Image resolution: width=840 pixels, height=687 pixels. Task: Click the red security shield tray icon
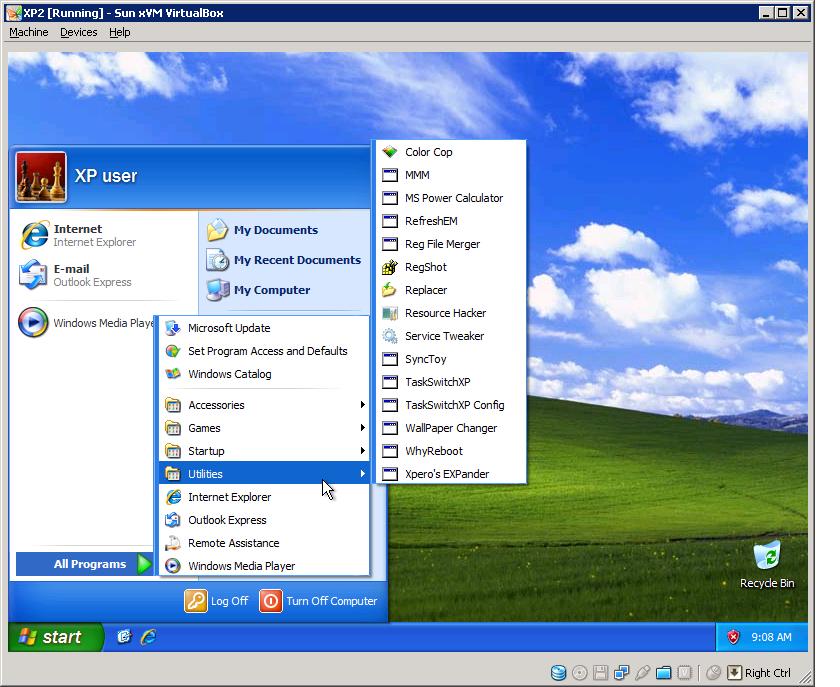[x=733, y=637]
